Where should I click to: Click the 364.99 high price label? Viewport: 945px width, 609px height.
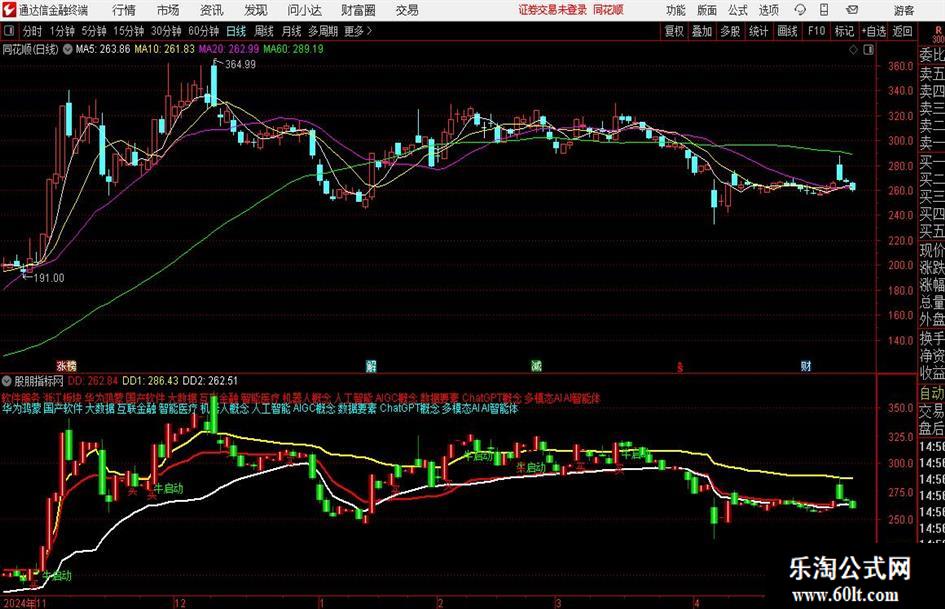[240, 65]
